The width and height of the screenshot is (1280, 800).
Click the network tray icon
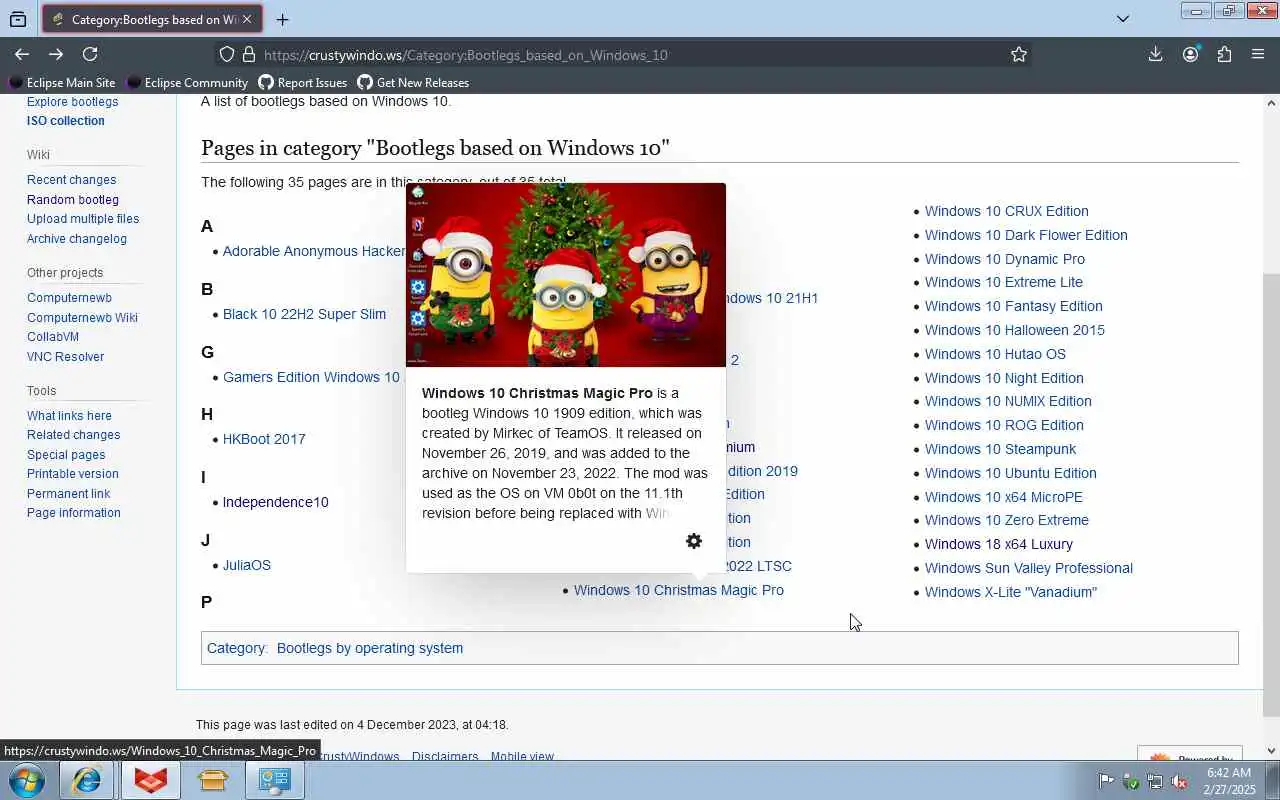point(1155,781)
